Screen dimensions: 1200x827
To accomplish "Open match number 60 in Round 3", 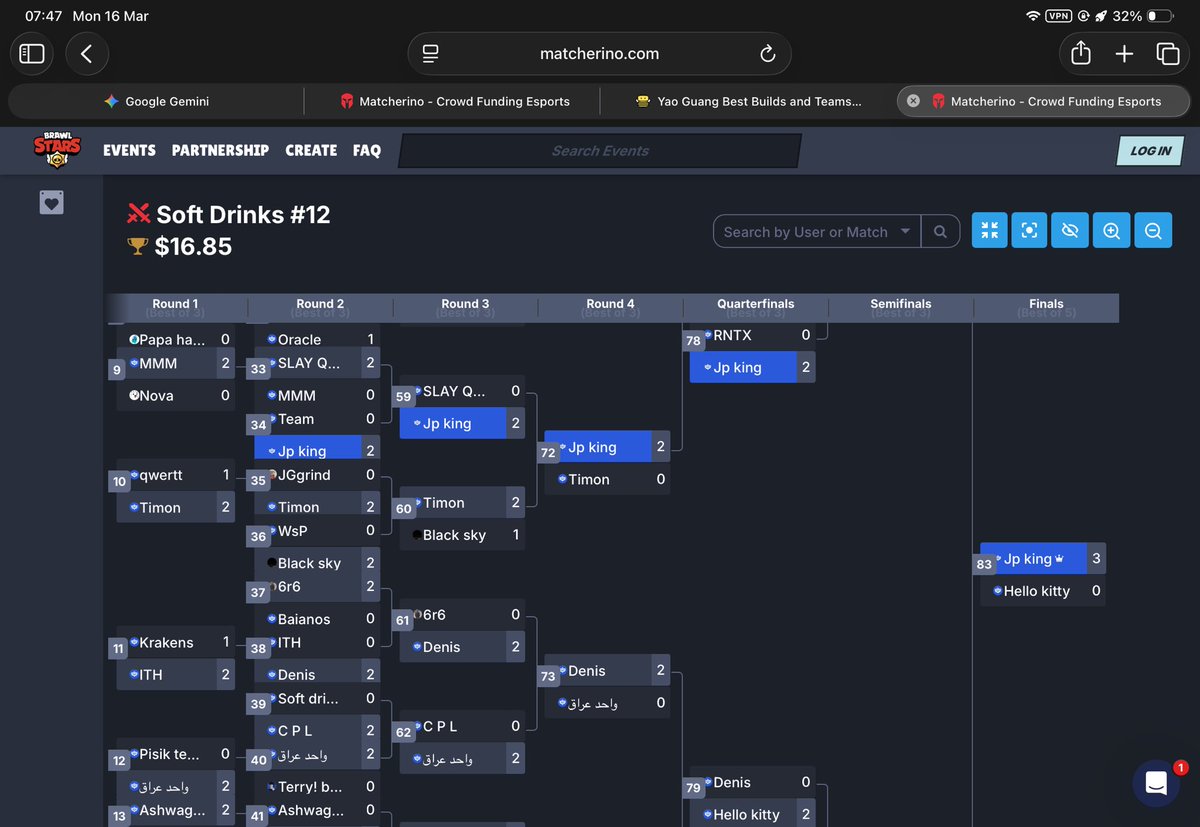I will pos(403,509).
